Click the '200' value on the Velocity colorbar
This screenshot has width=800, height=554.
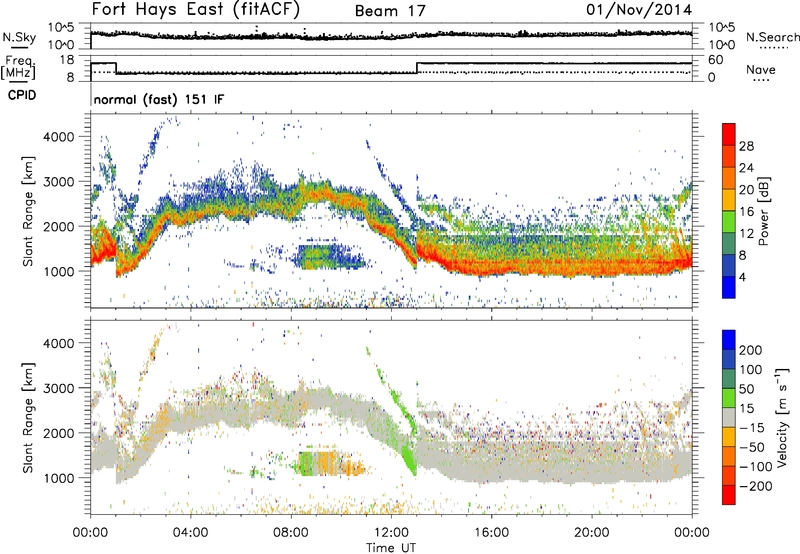tap(751, 350)
